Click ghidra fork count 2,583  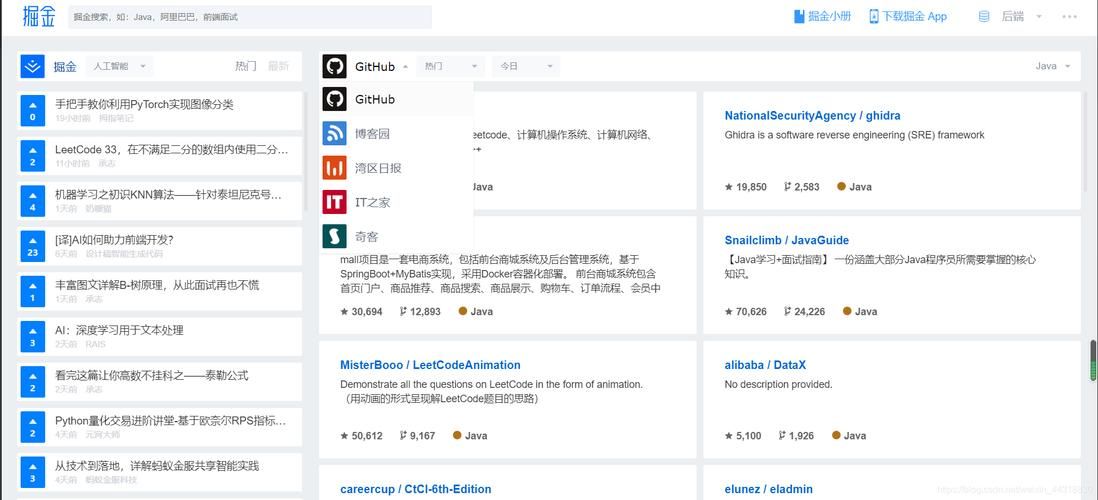801,187
